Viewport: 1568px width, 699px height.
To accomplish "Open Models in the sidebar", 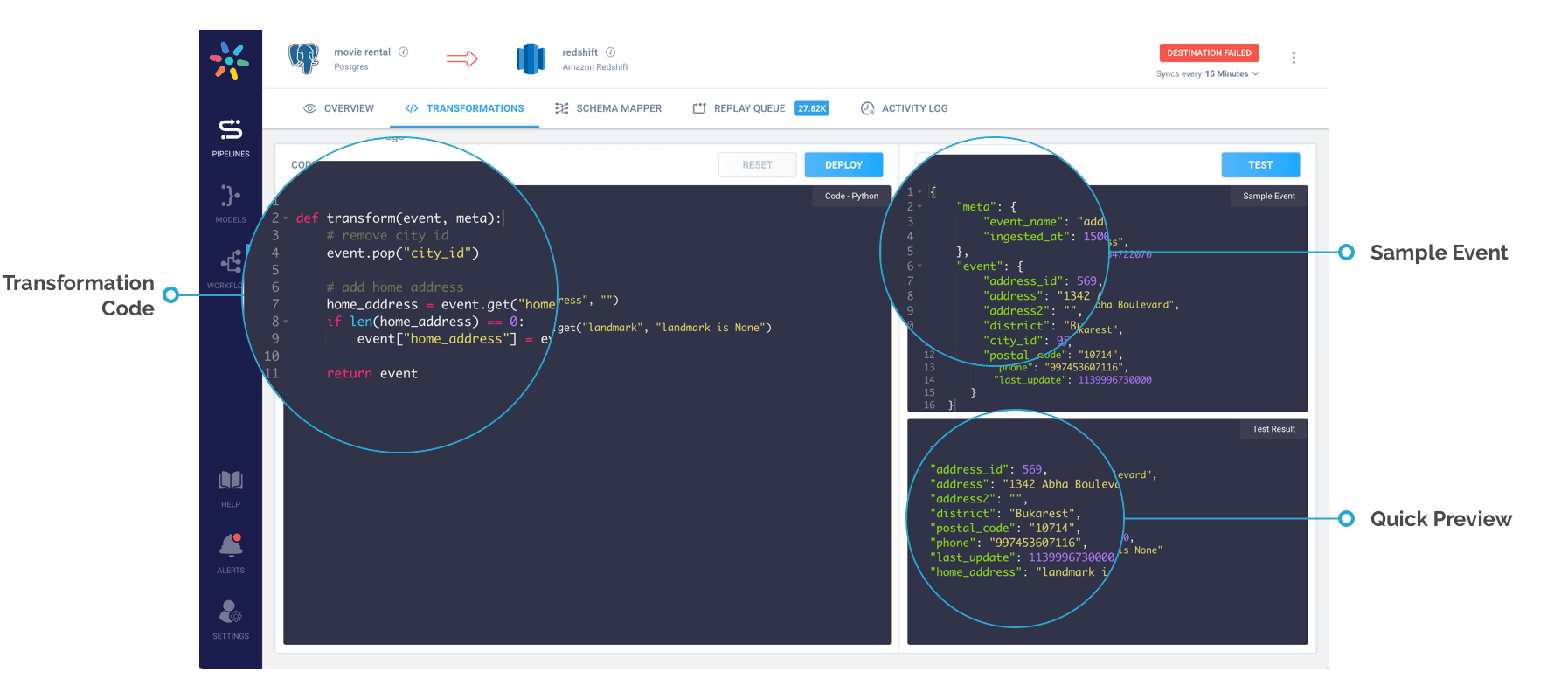I will [231, 204].
